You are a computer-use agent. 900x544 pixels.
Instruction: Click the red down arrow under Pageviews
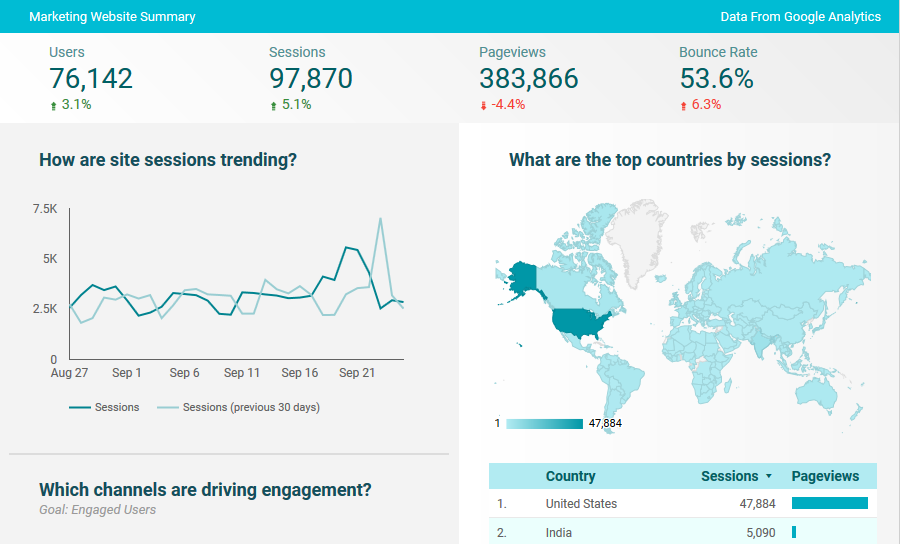pos(483,105)
